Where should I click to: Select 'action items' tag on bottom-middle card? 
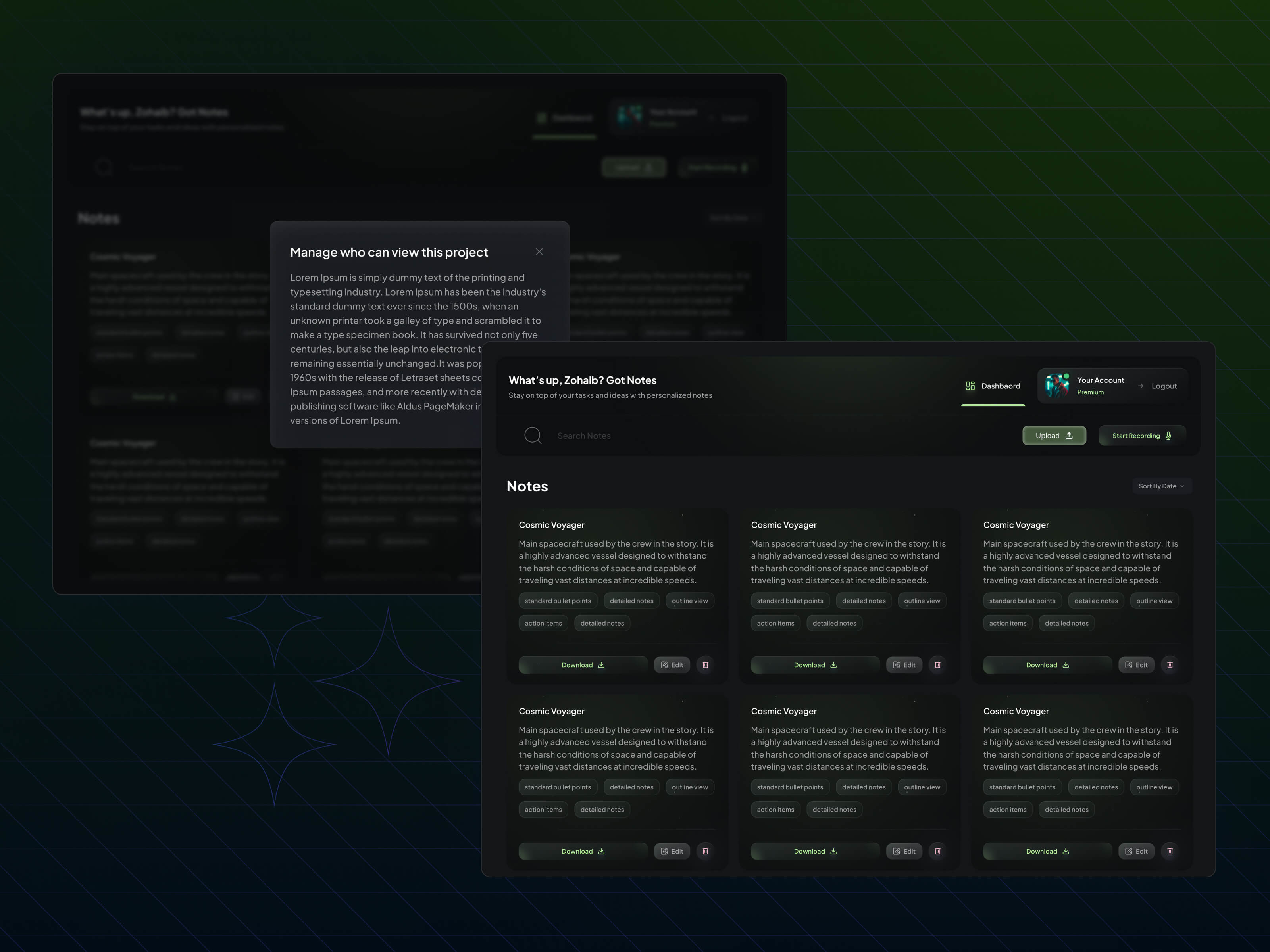[775, 810]
